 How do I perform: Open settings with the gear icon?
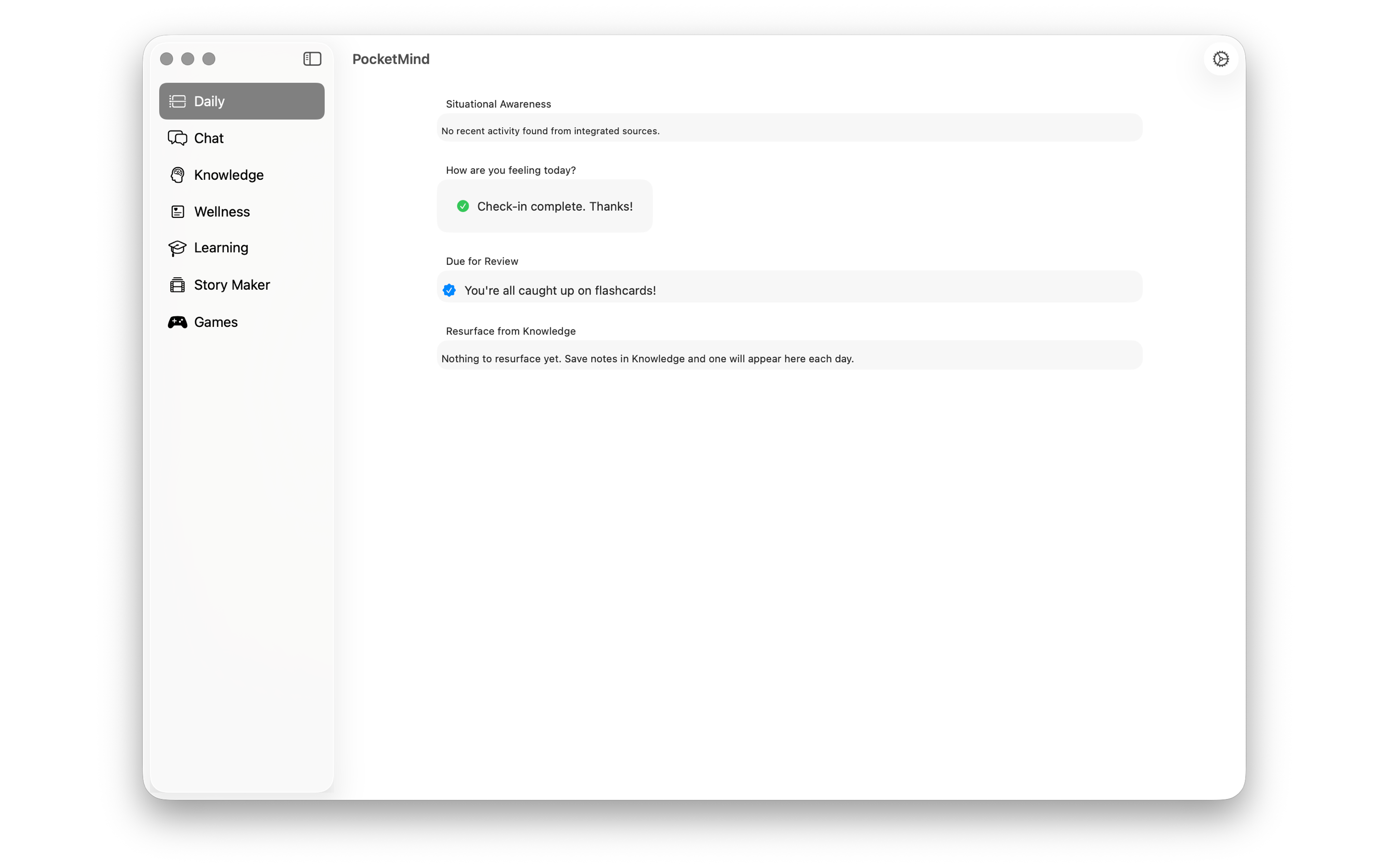(1221, 58)
